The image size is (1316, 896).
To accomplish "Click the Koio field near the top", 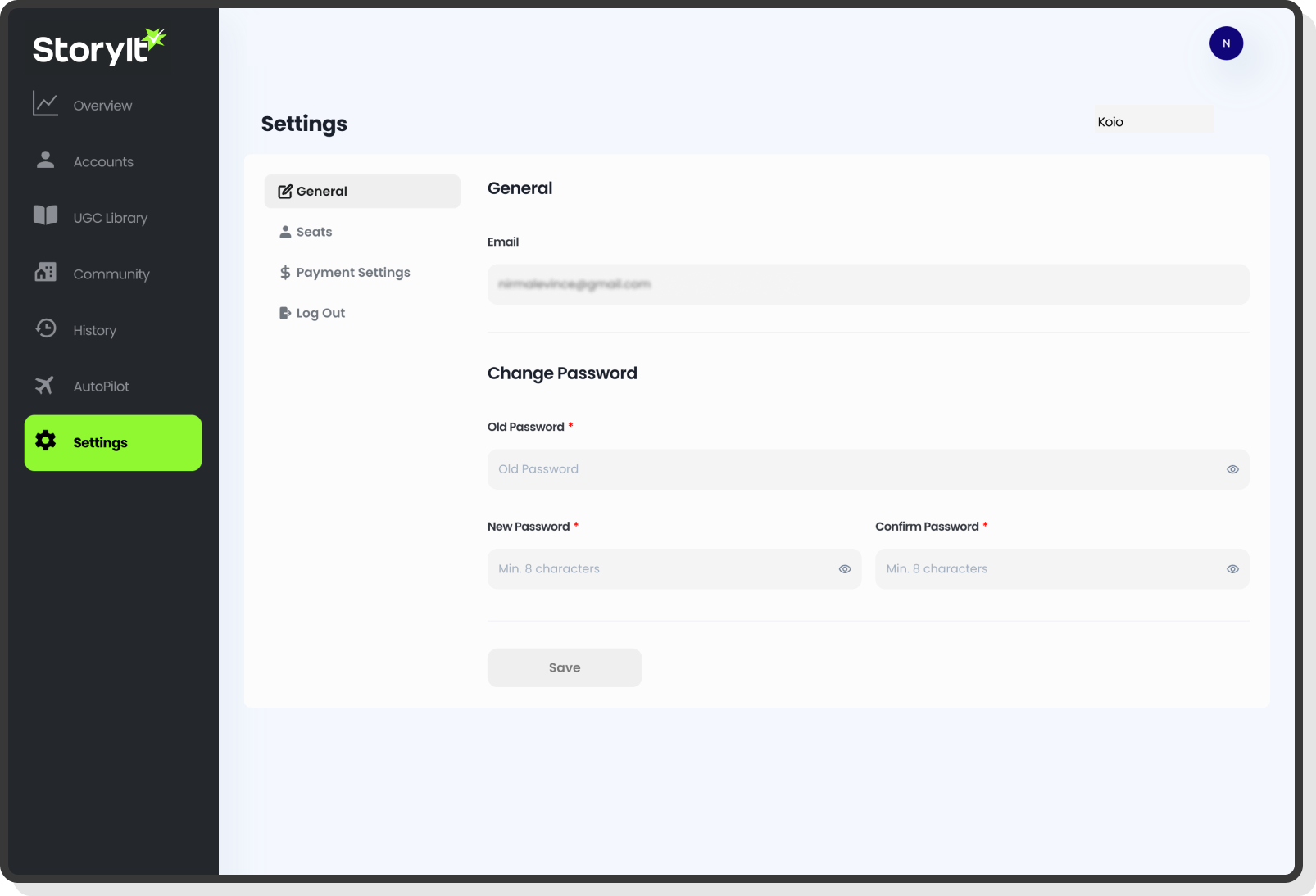I will 1154,120.
